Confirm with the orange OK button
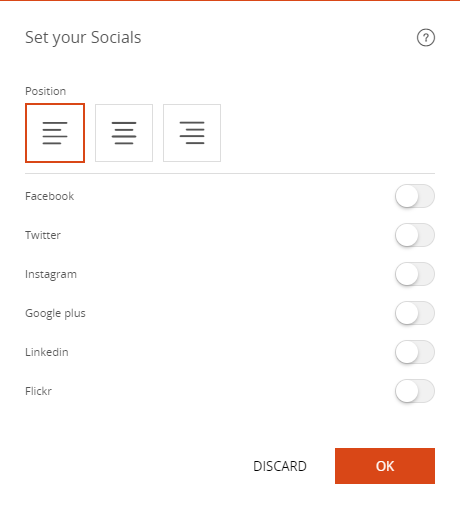 385,466
